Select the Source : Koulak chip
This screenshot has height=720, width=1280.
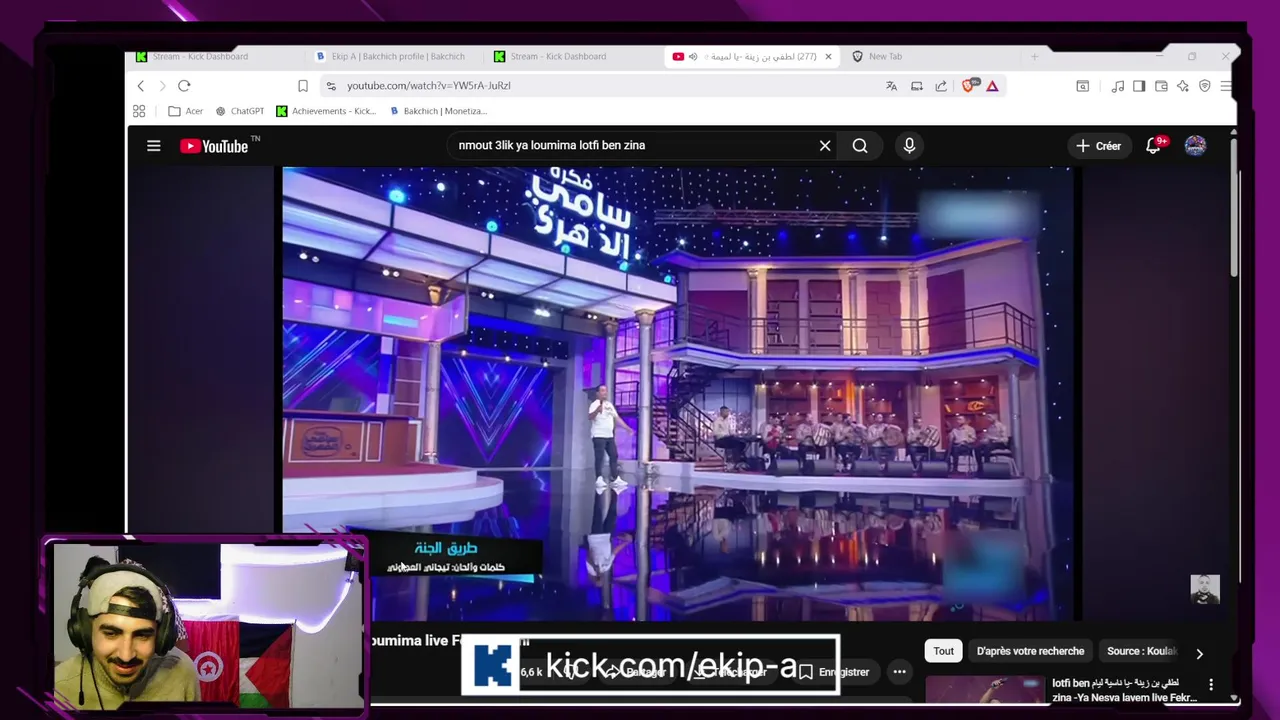pos(1141,651)
